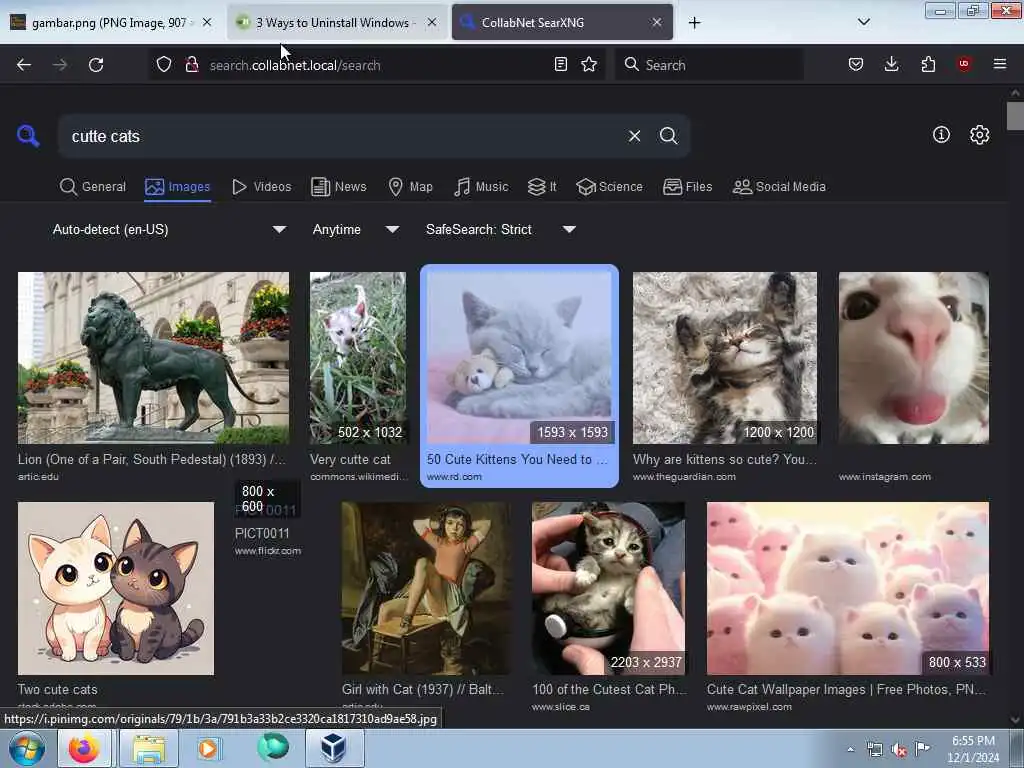Image resolution: width=1024 pixels, height=768 pixels.
Task: Click the Firefox toolbar Search box
Action: click(x=709, y=65)
